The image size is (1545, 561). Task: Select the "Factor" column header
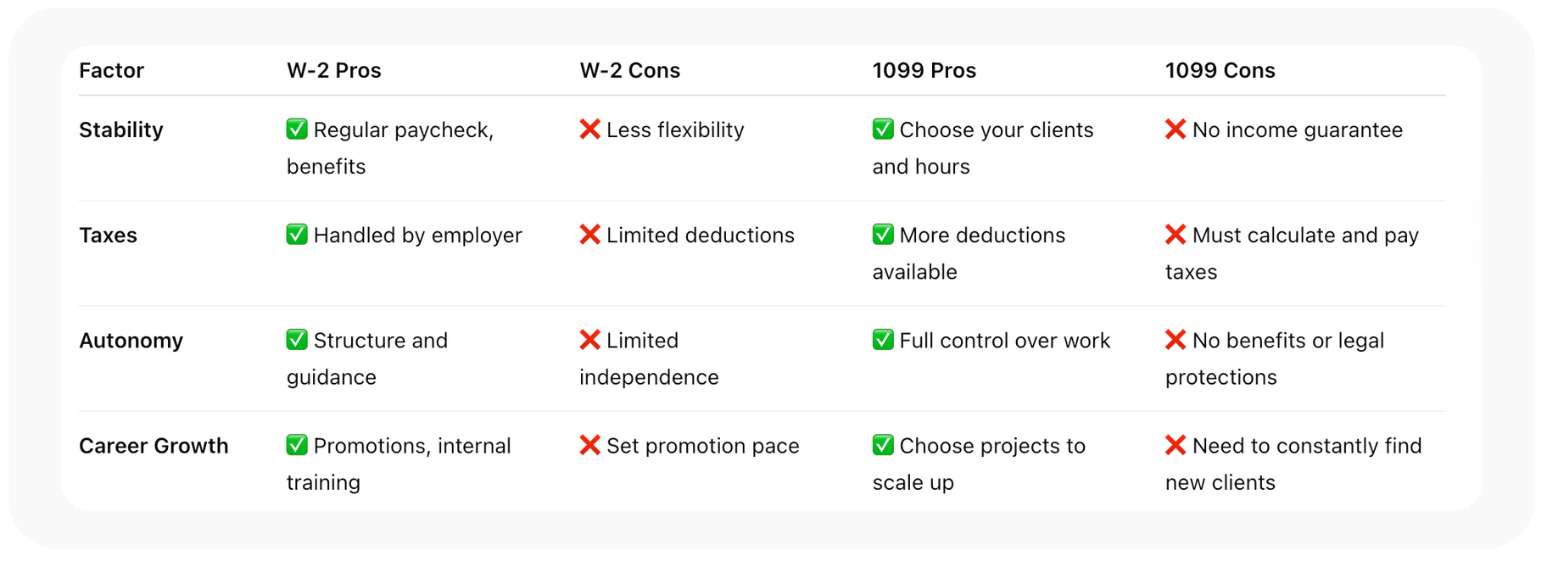coord(111,71)
